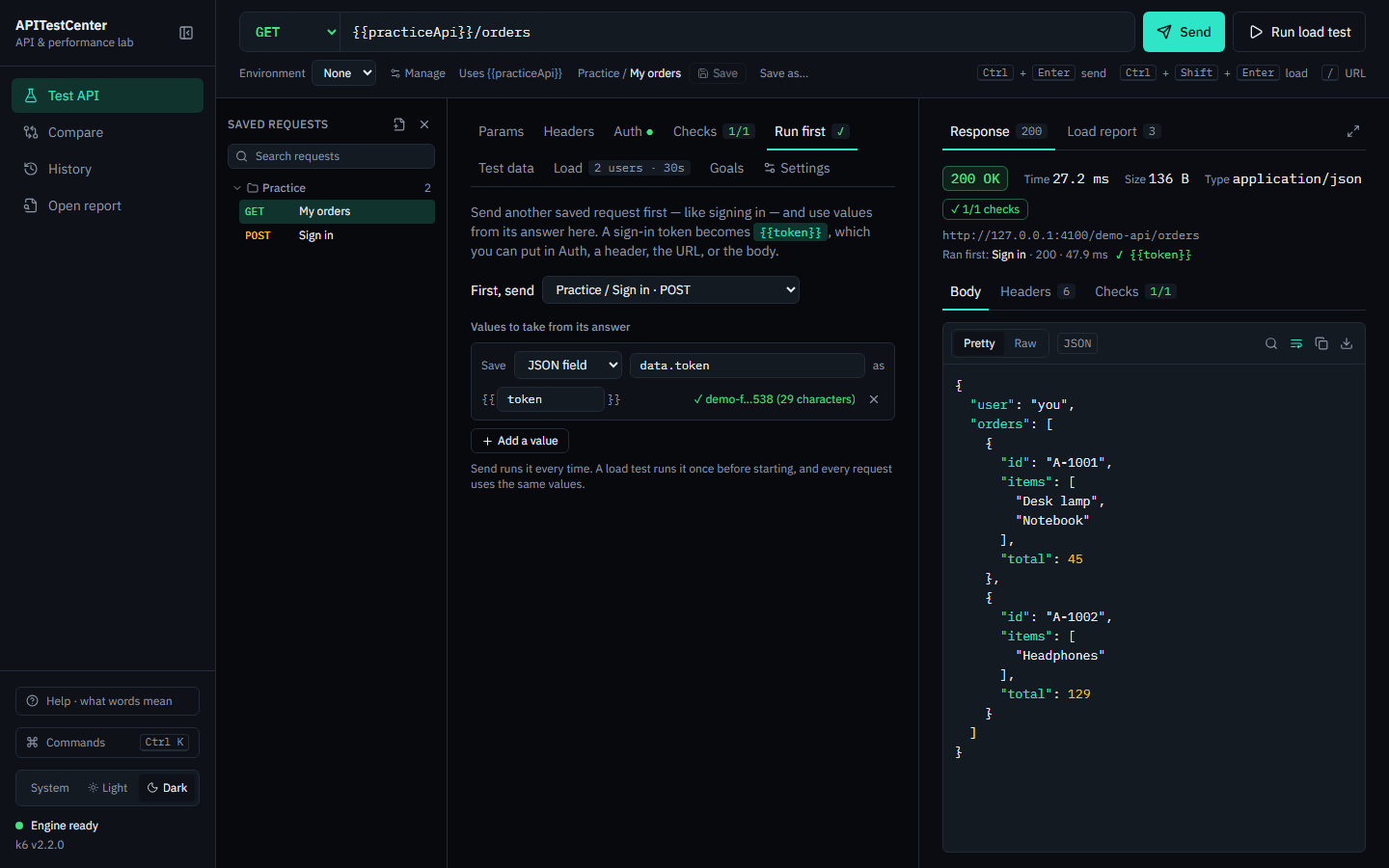
Task: Switch to the Test data tab
Action: (505, 168)
